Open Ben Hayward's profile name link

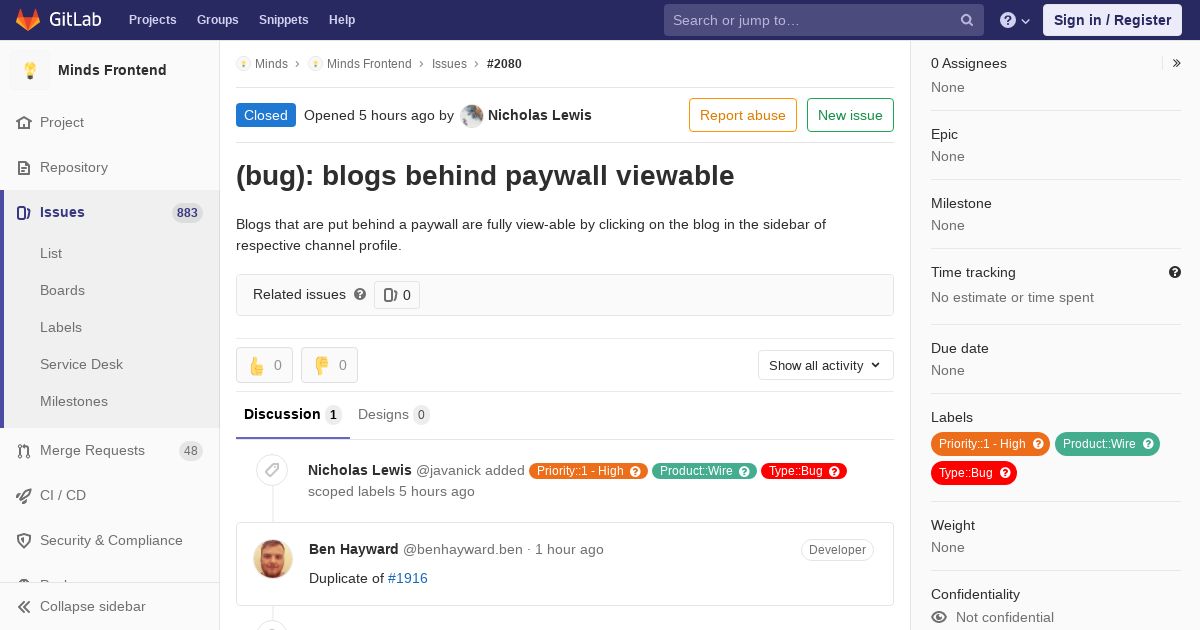click(354, 549)
